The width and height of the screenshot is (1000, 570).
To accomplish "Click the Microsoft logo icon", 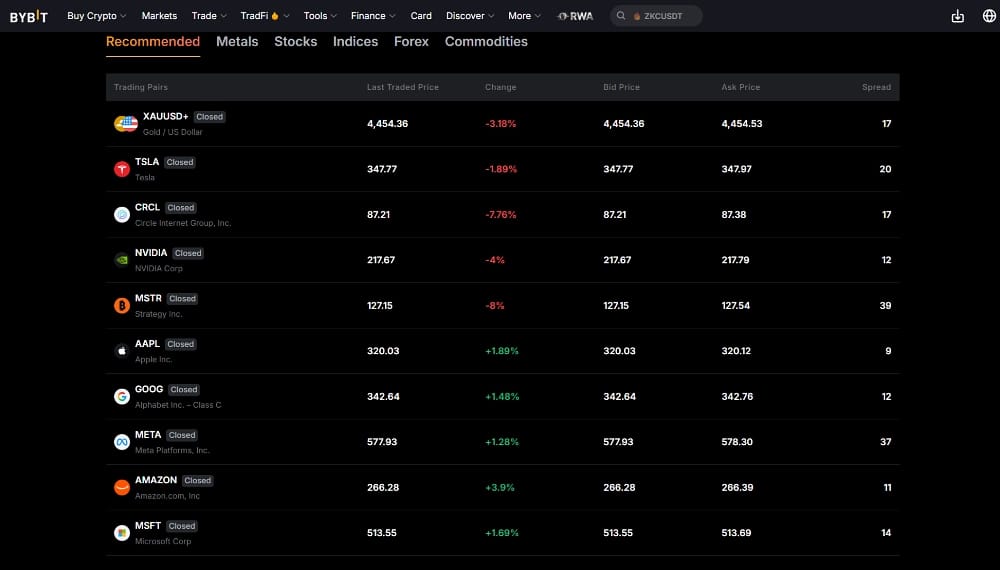I will 122,533.
